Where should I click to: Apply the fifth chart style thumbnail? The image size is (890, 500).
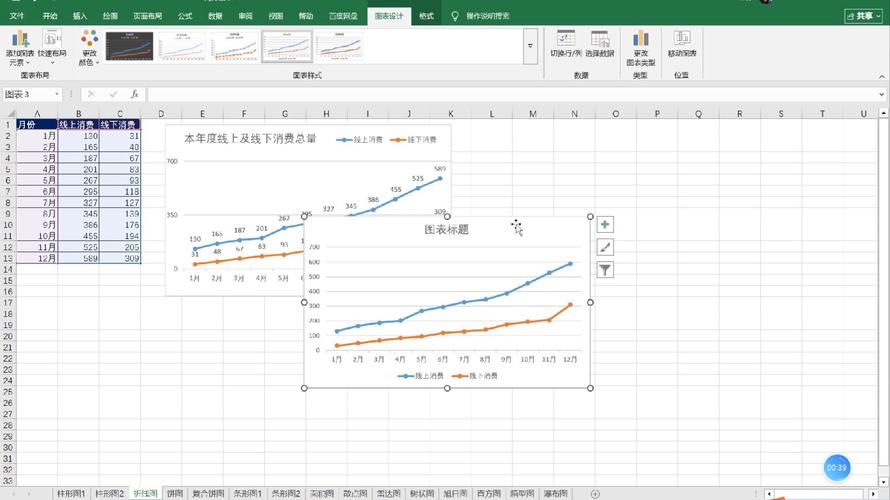tap(339, 46)
